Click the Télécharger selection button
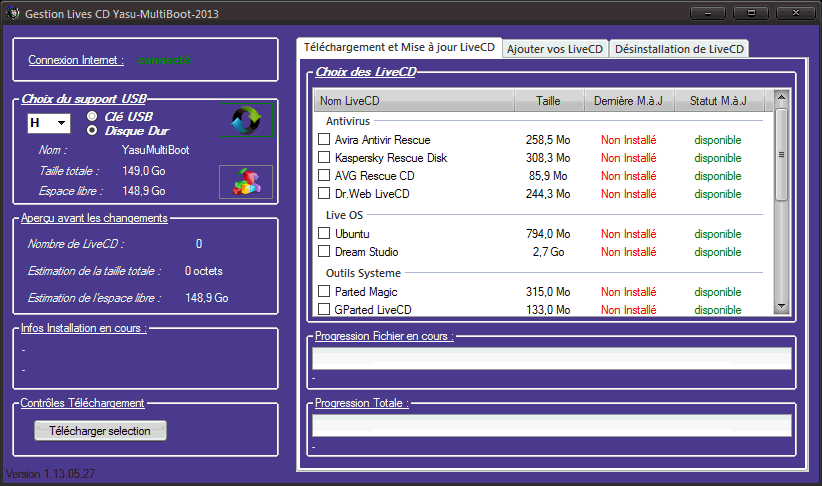Image resolution: width=822 pixels, height=486 pixels. [100, 430]
